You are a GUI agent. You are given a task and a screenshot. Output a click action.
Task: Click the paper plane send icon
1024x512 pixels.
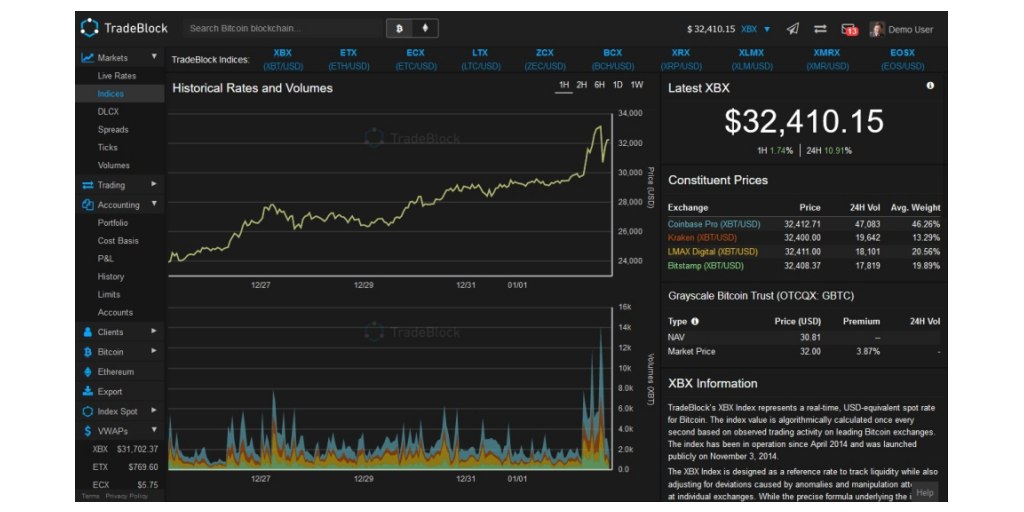click(x=792, y=29)
